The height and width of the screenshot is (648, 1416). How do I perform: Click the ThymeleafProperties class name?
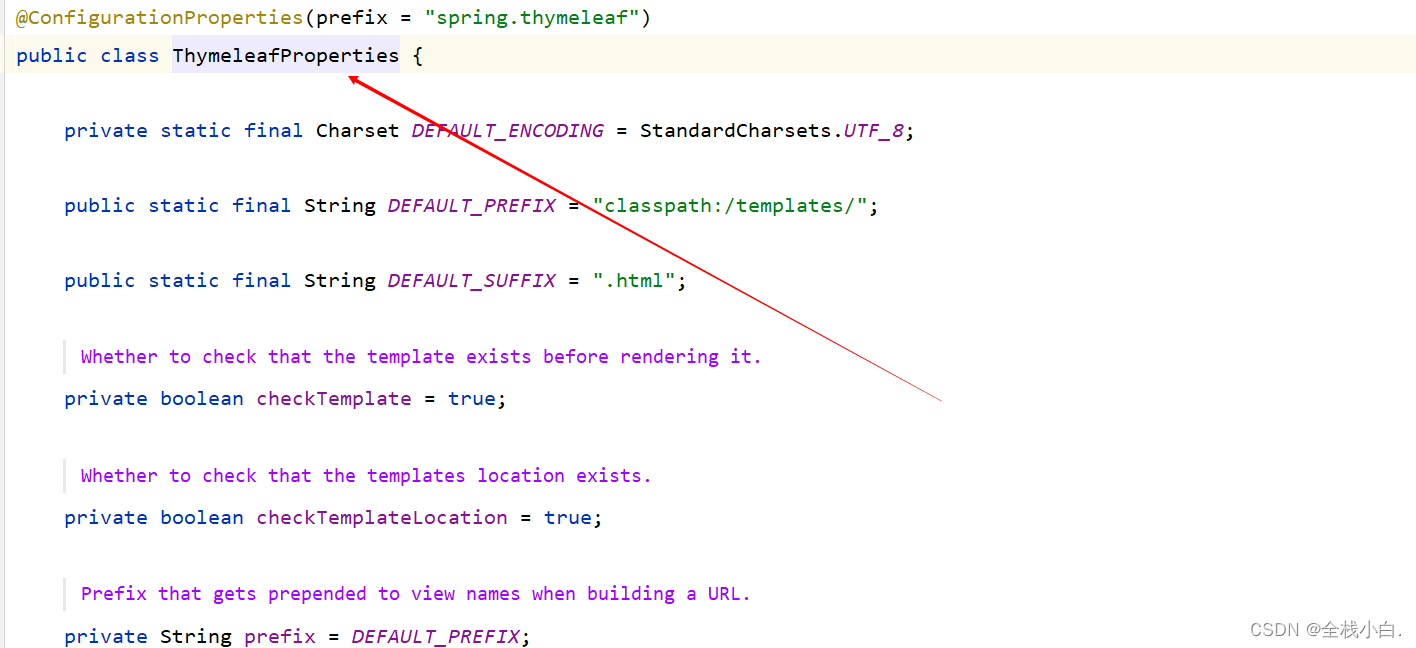tap(286, 55)
